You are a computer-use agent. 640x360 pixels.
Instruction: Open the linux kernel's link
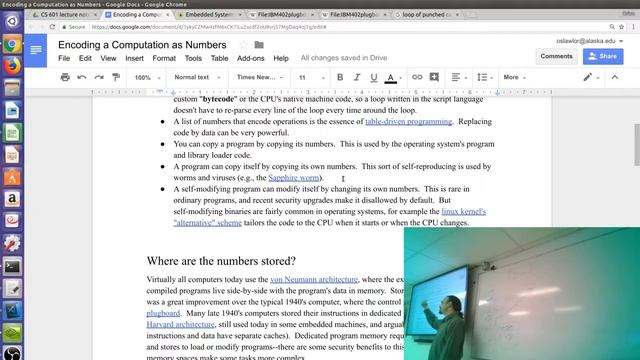[x=464, y=211]
